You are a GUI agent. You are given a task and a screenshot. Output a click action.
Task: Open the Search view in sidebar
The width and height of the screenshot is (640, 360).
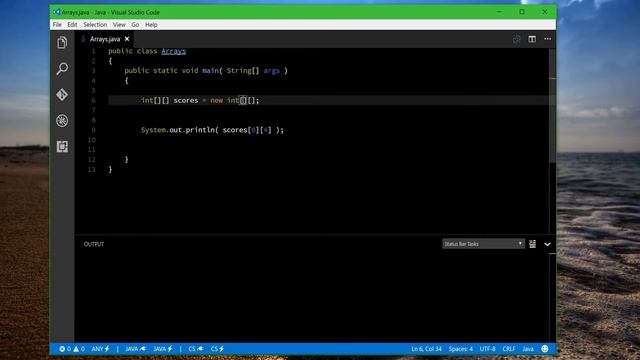62,68
